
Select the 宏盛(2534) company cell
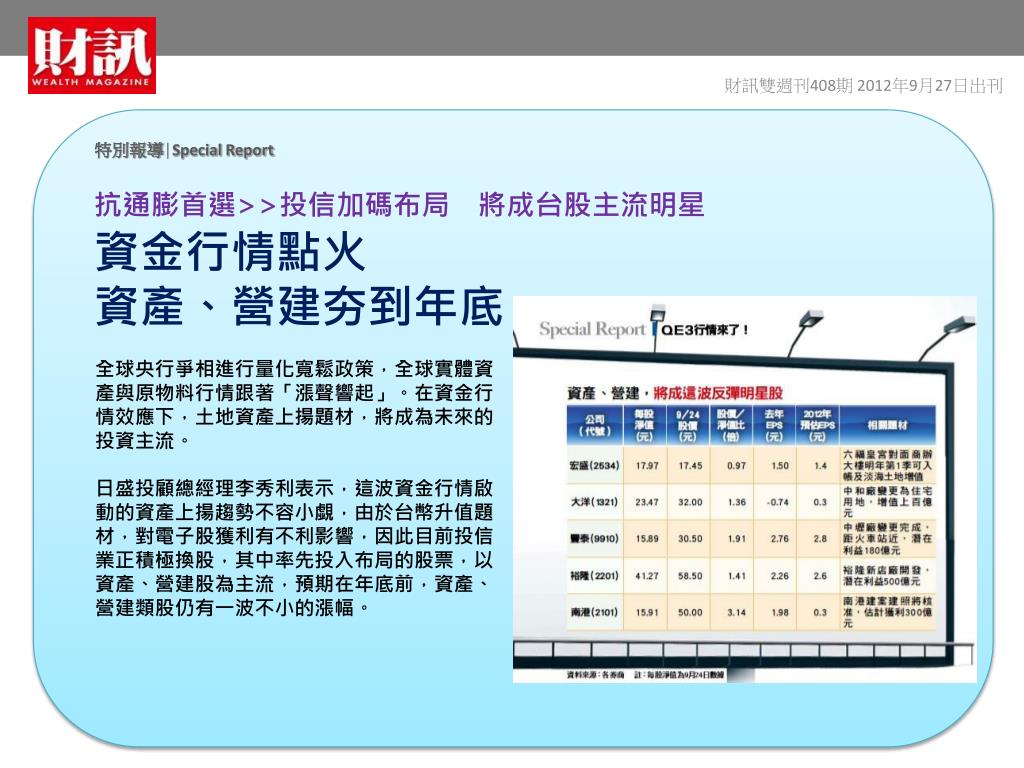(x=594, y=466)
